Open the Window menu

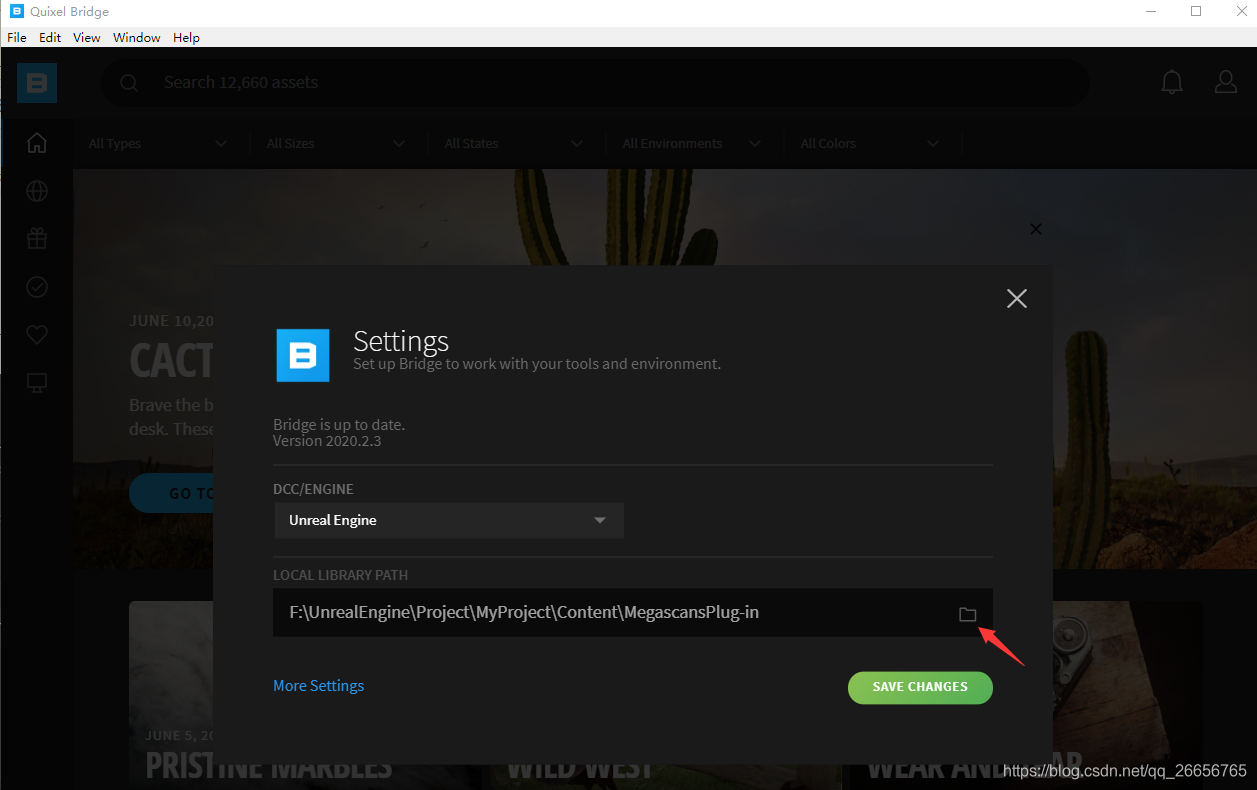(x=137, y=37)
